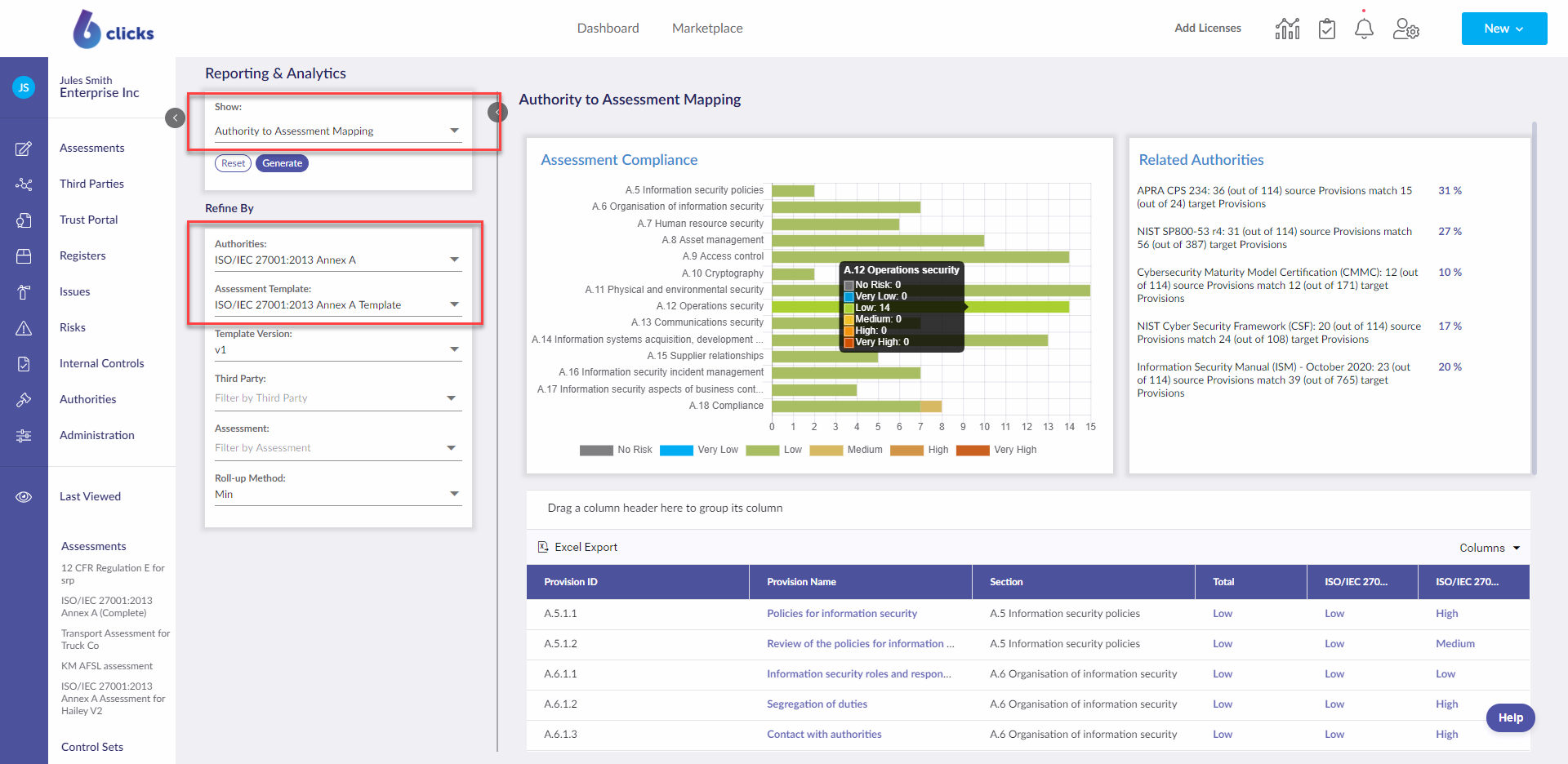Image resolution: width=1568 pixels, height=764 pixels.
Task: Open Issues menu item
Action: pyautogui.click(x=74, y=292)
